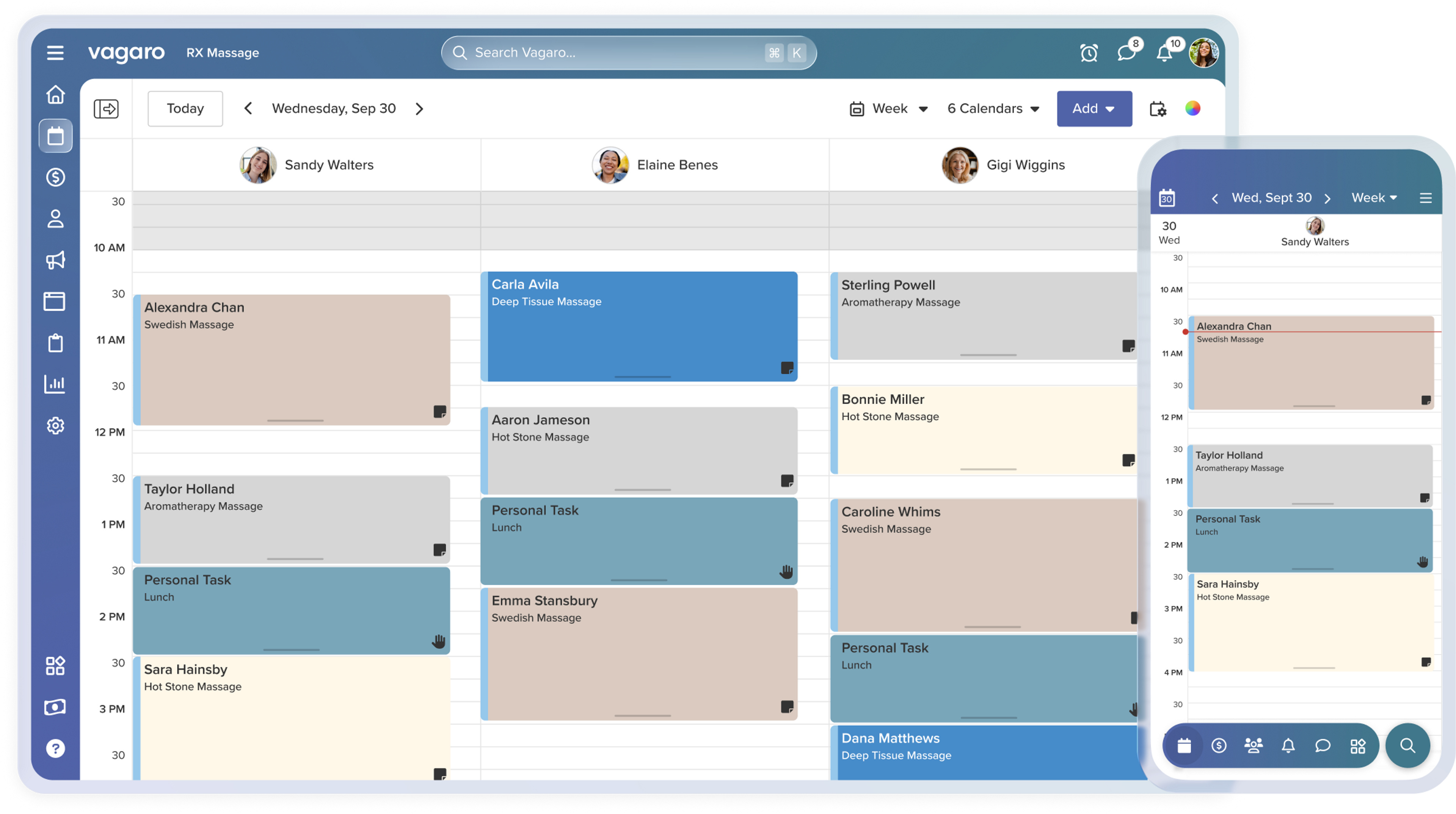Open the calendar color wheel

point(1192,108)
